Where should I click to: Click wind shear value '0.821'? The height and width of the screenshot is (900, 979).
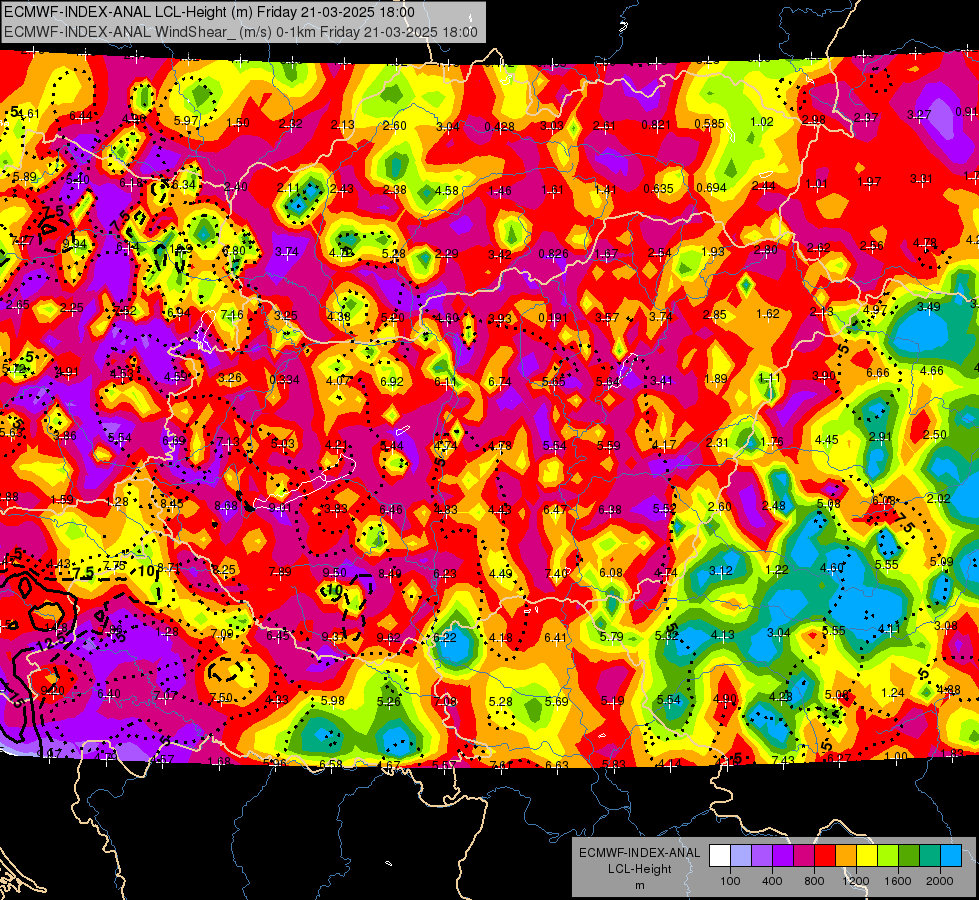(x=656, y=125)
